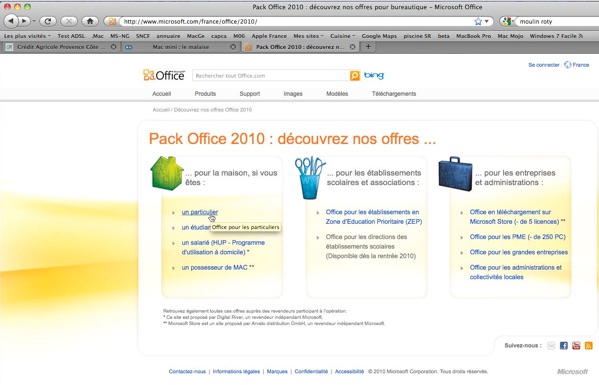Close the 'Crédit Agricole' tab
This screenshot has width=599, height=385.
click(x=113, y=47)
